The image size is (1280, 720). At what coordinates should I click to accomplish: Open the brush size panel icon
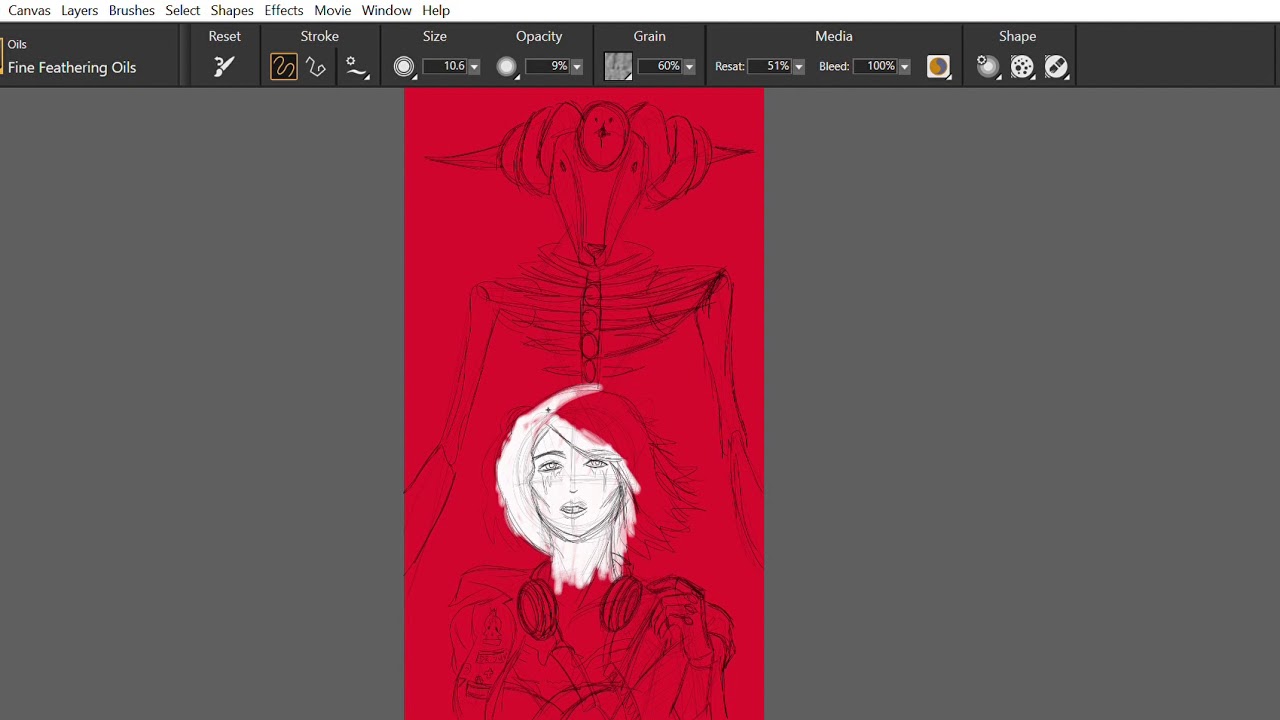pyautogui.click(x=404, y=67)
